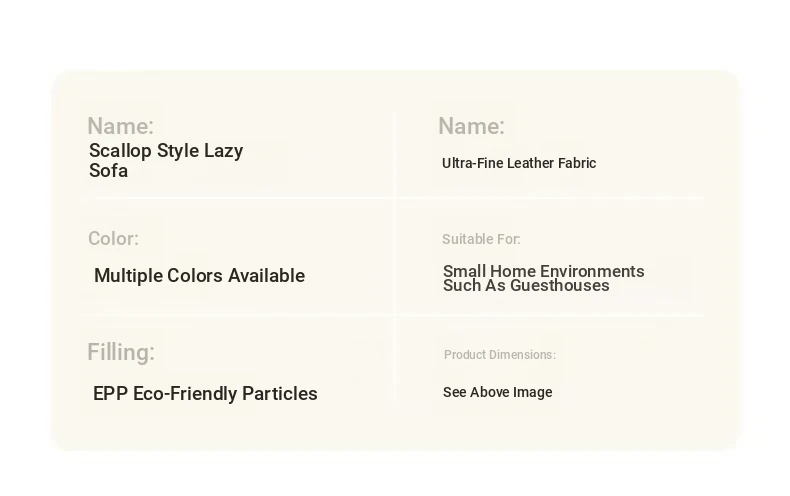The width and height of the screenshot is (790, 496).
Task: Click the second Name: label on the right
Action: click(471, 126)
